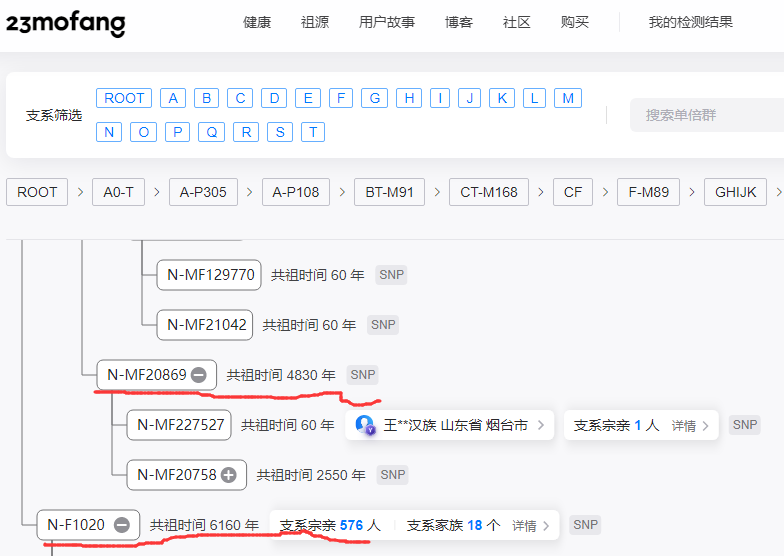Filter by haplogroup K
Image resolution: width=784 pixels, height=556 pixels.
click(502, 98)
